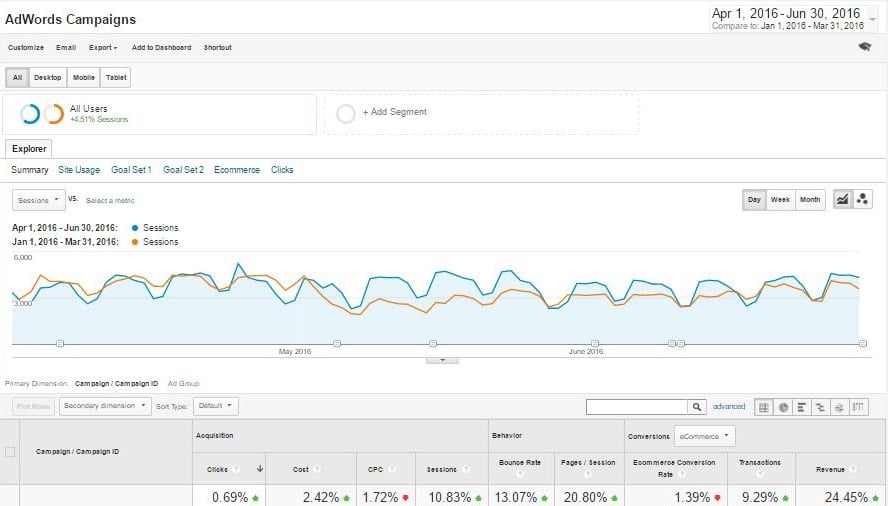Screen dimensions: 888x506
Task: Click the Customize button
Action: (25, 48)
